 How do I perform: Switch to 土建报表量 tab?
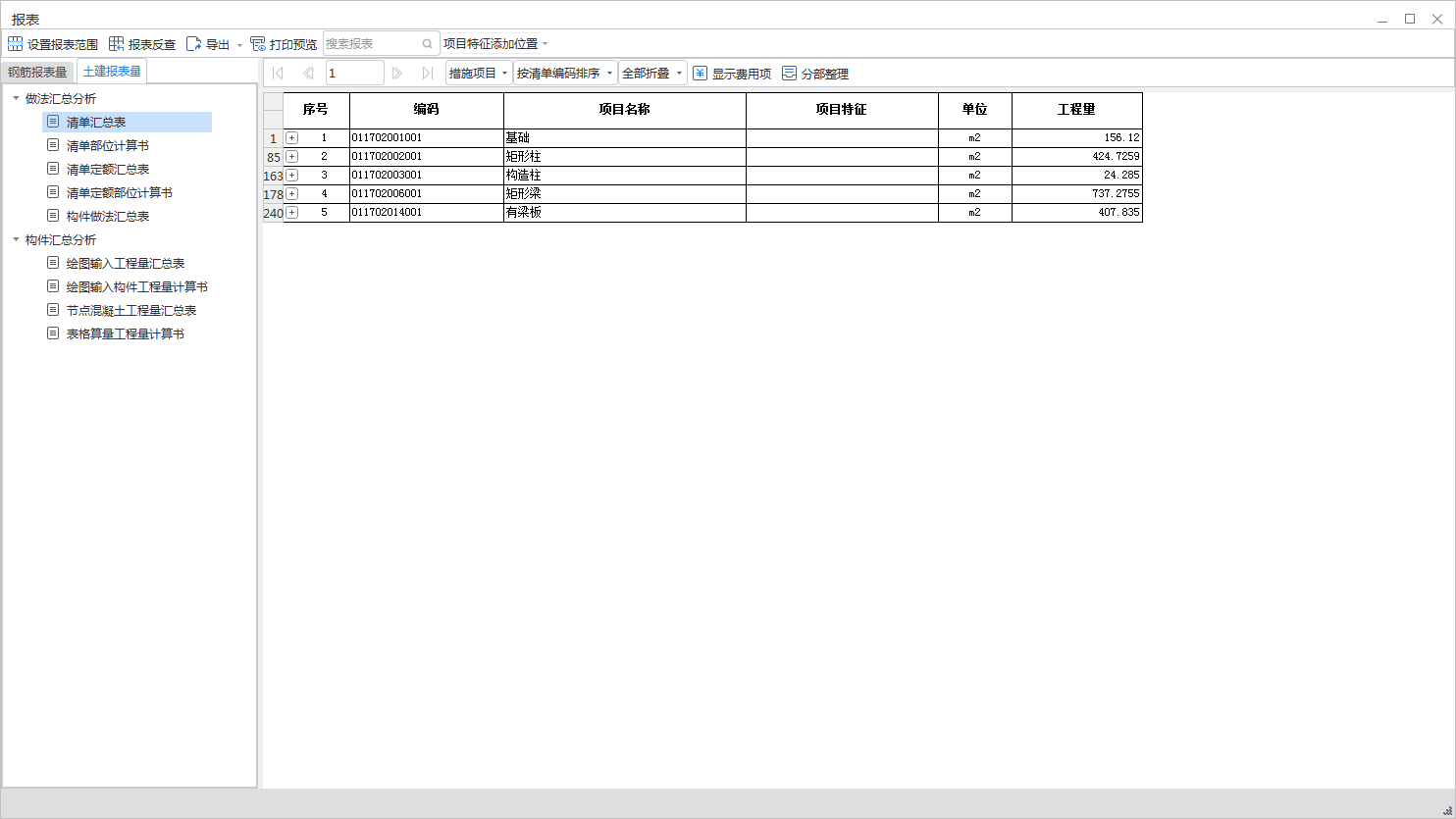pyautogui.click(x=112, y=71)
